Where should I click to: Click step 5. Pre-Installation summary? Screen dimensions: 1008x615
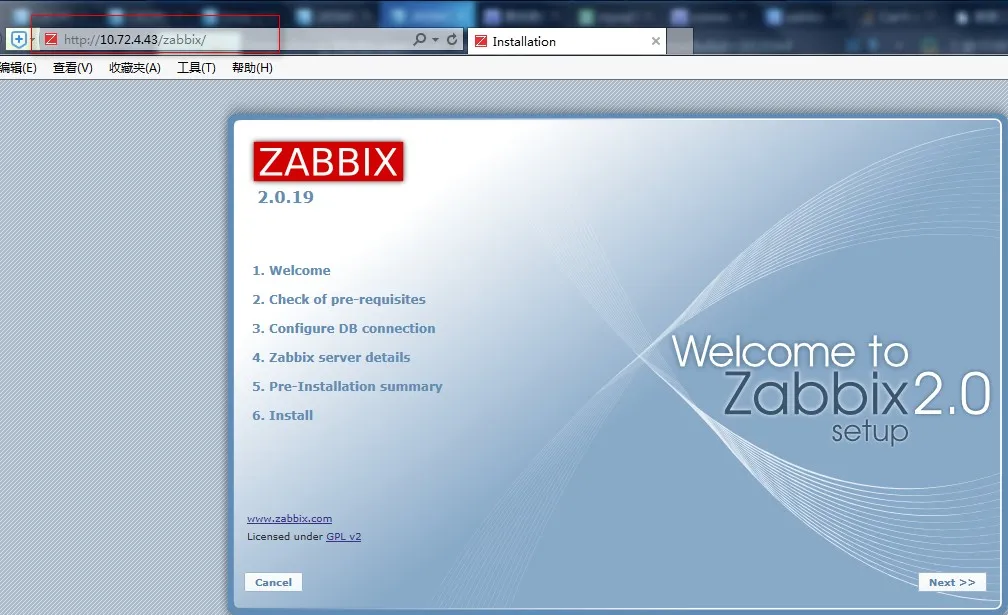pyautogui.click(x=347, y=386)
